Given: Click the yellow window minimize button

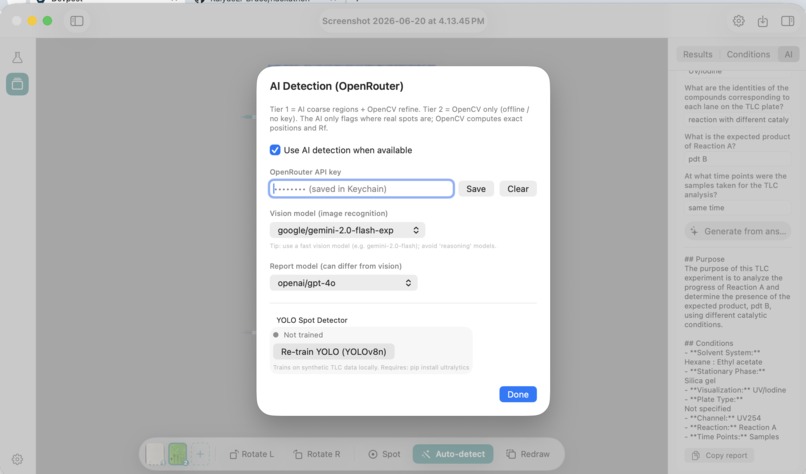Looking at the screenshot, I should [x=32, y=21].
